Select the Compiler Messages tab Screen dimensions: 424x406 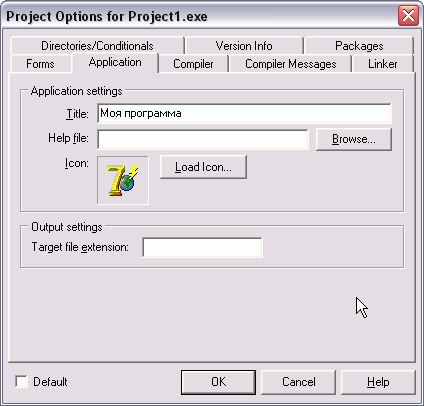point(291,64)
